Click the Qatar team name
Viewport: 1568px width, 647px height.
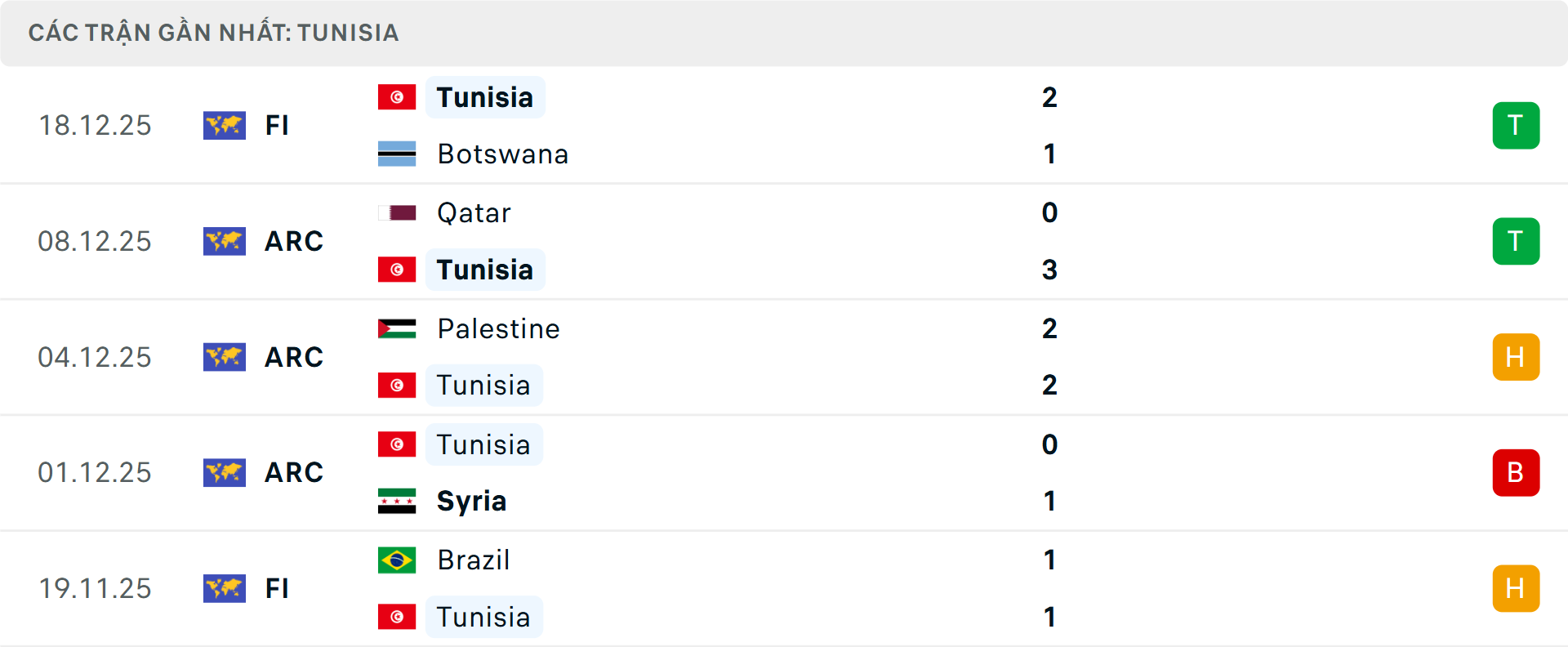point(474,213)
